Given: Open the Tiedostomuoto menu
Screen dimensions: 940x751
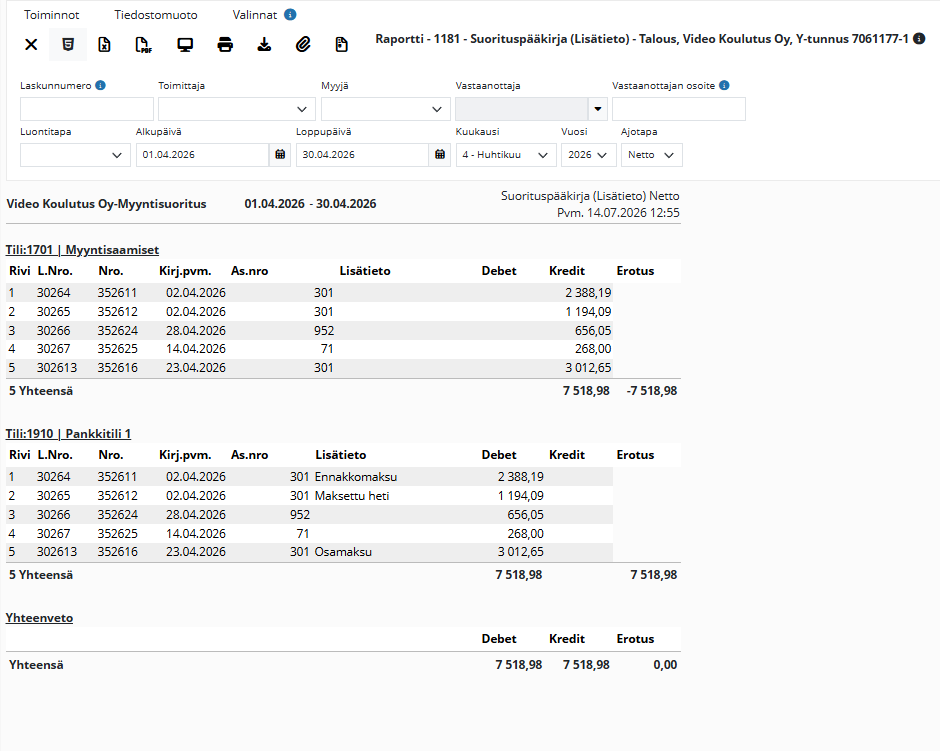Looking at the screenshot, I should (x=156, y=15).
